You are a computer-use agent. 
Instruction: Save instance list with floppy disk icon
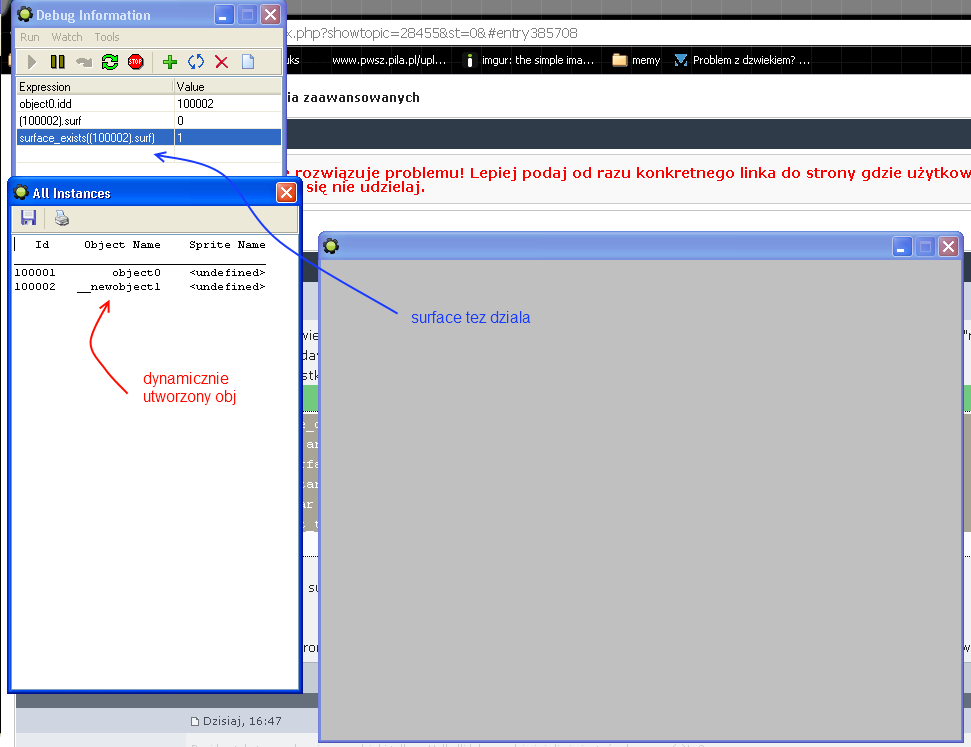coord(29,218)
